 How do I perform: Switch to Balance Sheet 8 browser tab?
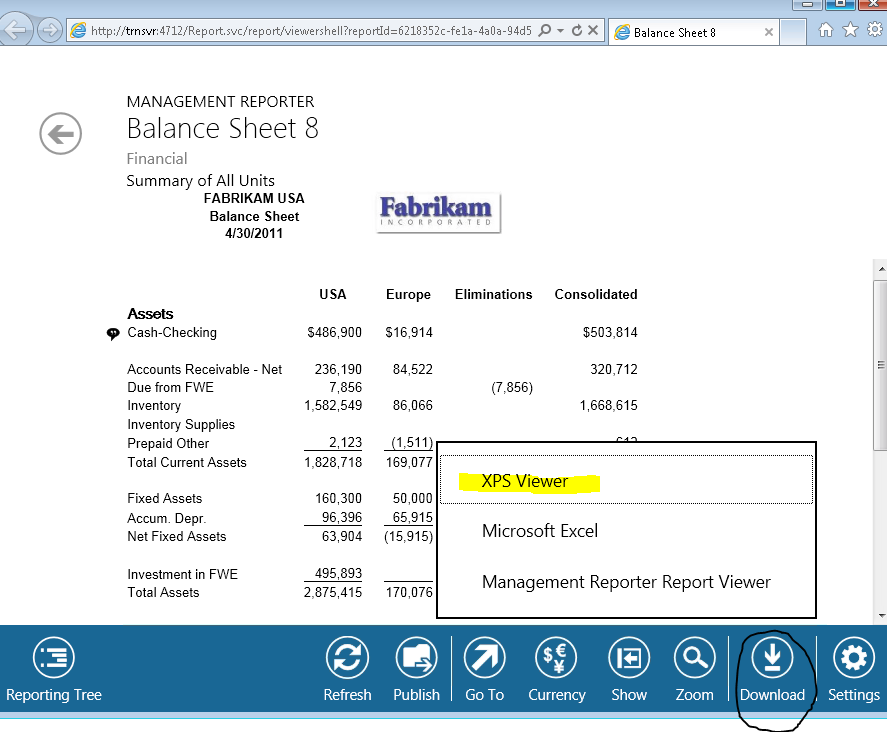(x=693, y=32)
